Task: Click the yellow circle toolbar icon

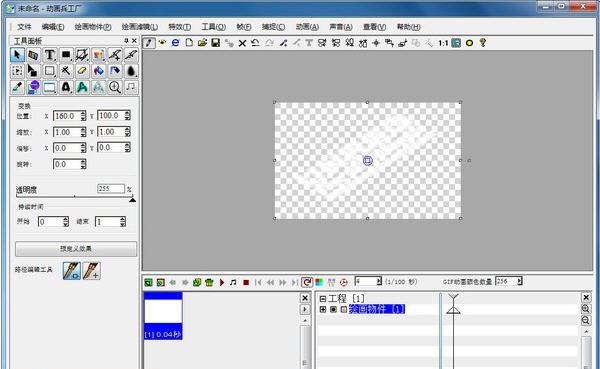Action: pyautogui.click(x=470, y=43)
